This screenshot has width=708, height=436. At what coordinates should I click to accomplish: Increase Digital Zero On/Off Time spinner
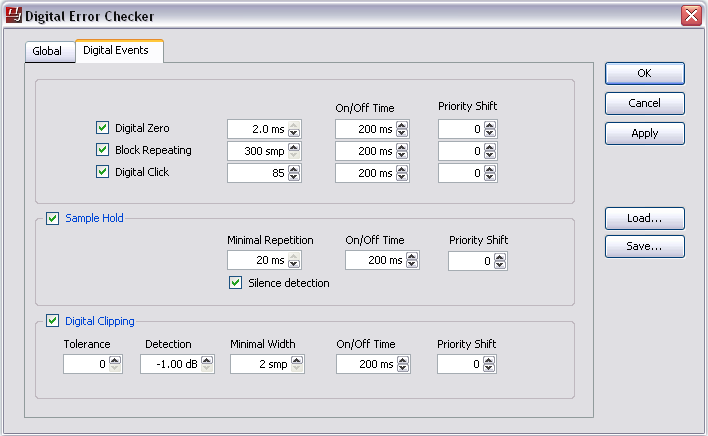[402, 124]
